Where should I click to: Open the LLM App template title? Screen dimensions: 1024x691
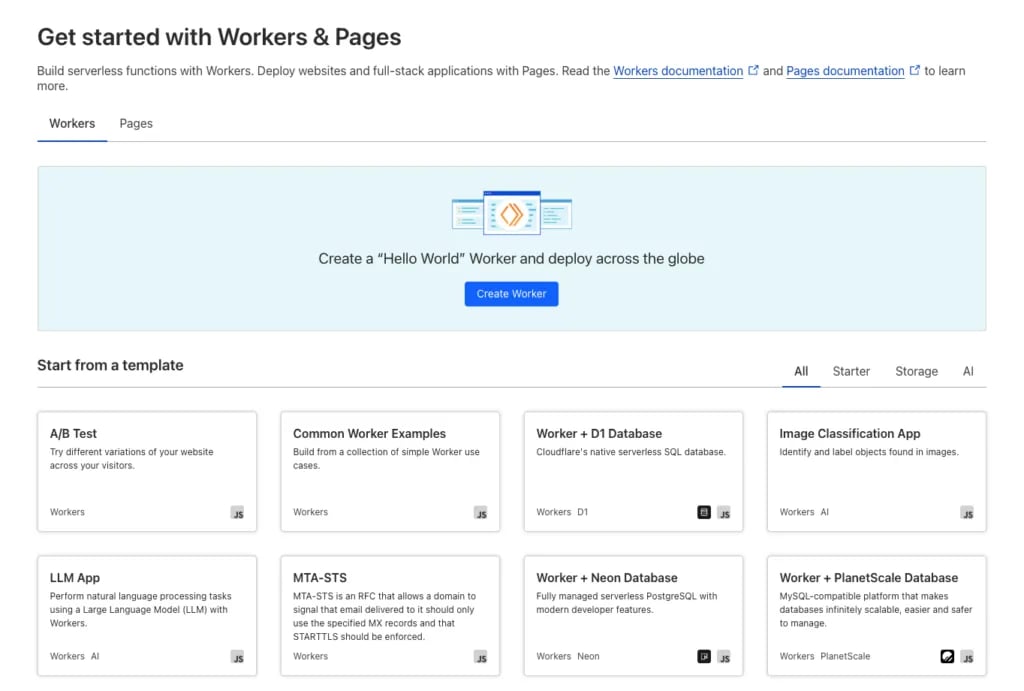(x=74, y=578)
